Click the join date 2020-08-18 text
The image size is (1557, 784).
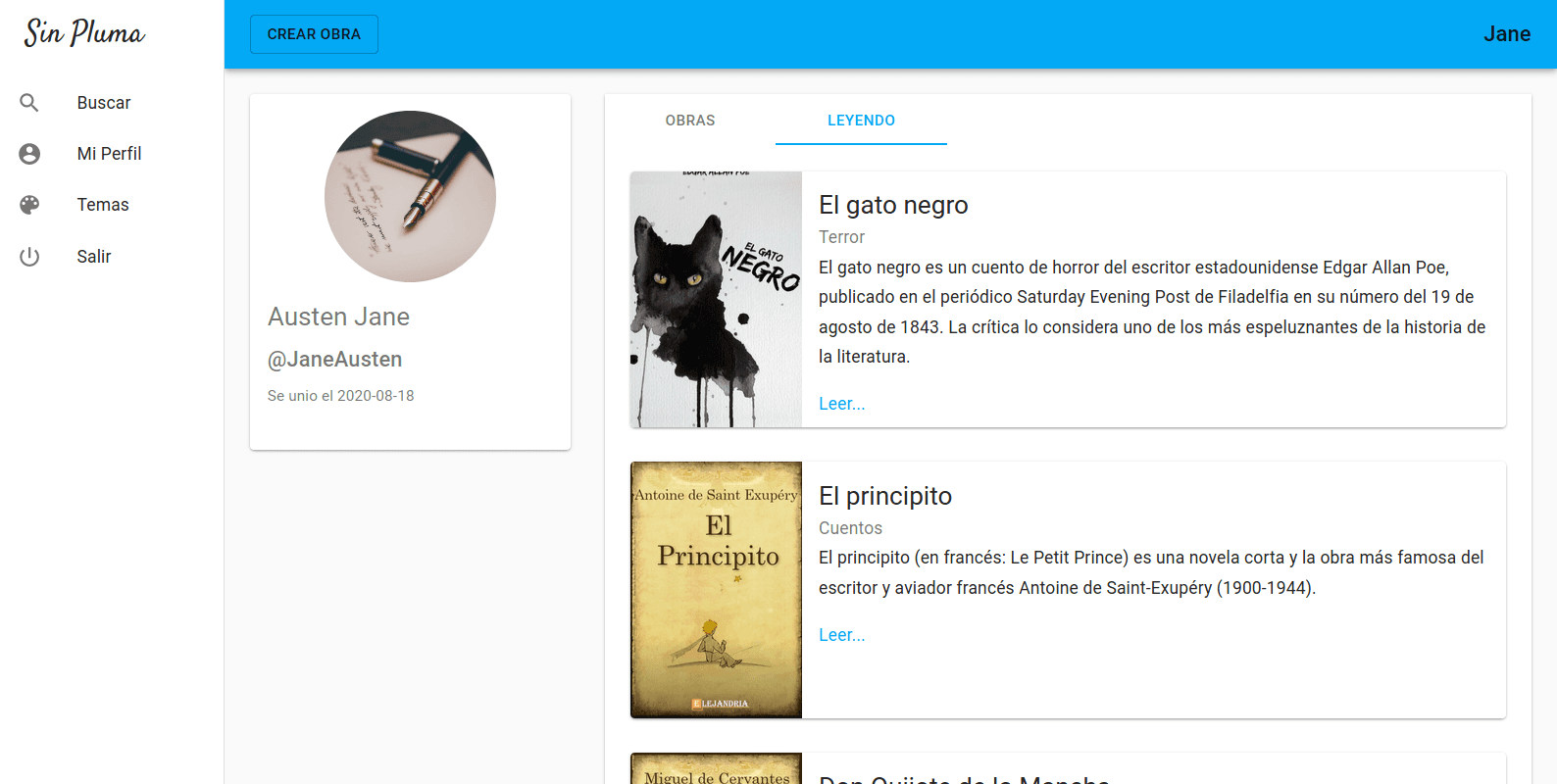[x=340, y=396]
